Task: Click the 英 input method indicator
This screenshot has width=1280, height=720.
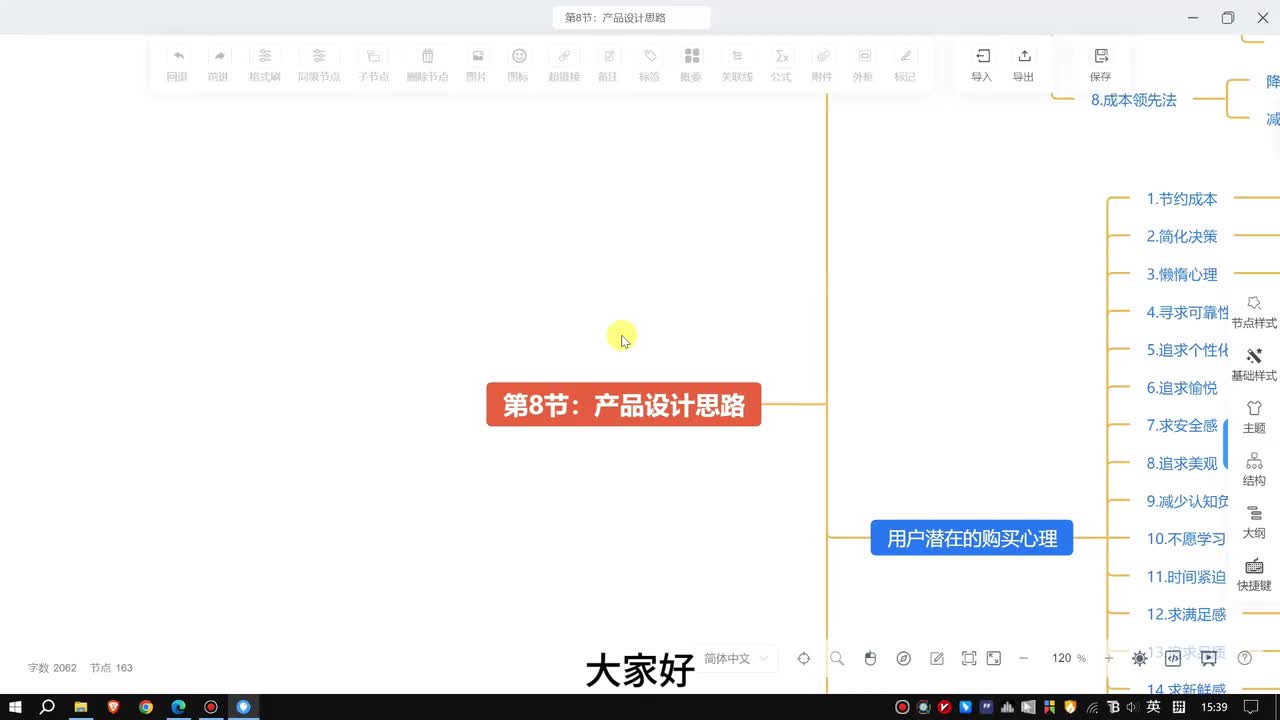Action: pyautogui.click(x=1153, y=707)
